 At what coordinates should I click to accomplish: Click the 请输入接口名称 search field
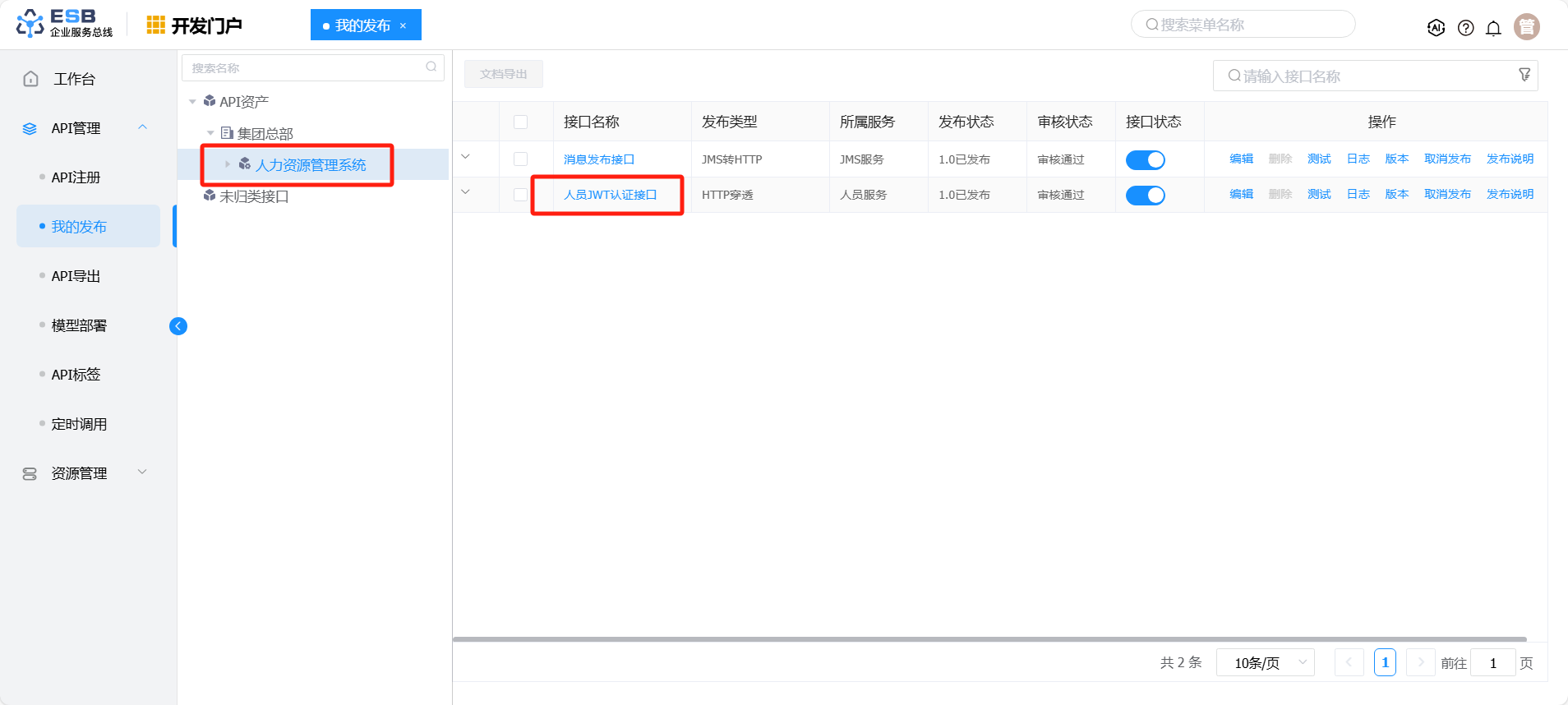click(x=1376, y=76)
